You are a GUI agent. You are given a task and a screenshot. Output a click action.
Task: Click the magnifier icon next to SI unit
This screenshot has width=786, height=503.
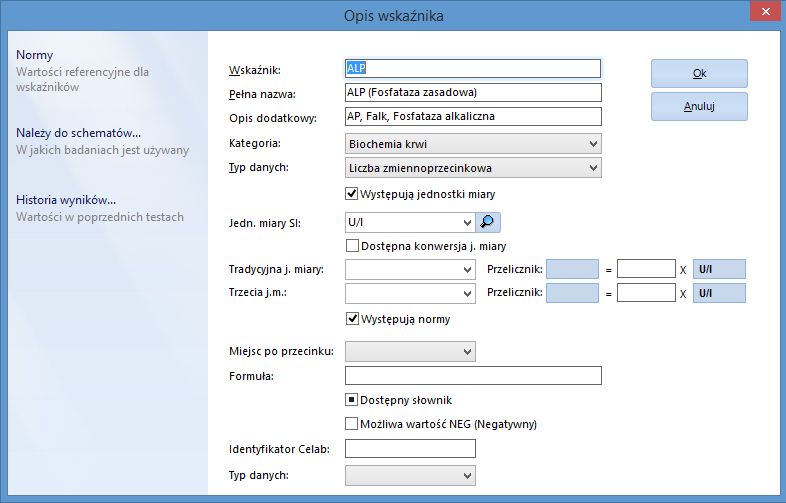pyautogui.click(x=488, y=222)
